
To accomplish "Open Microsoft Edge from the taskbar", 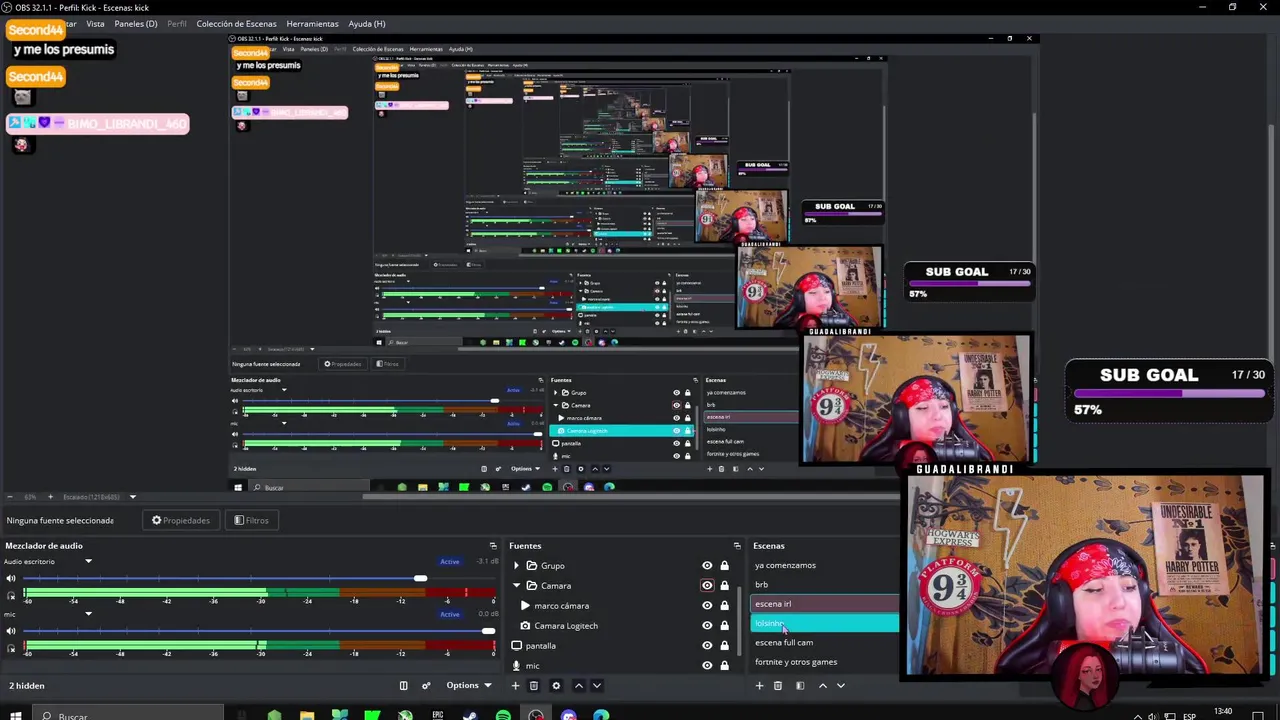I will (x=601, y=716).
